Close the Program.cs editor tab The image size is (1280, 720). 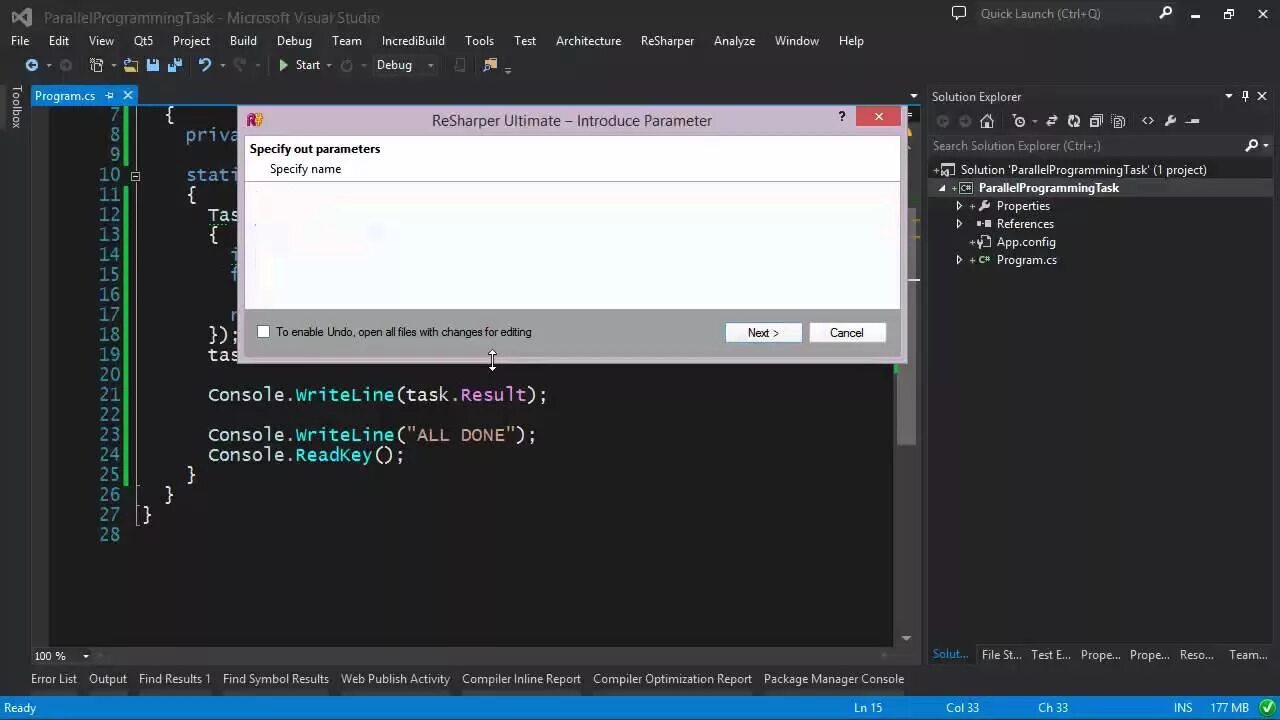click(x=128, y=96)
